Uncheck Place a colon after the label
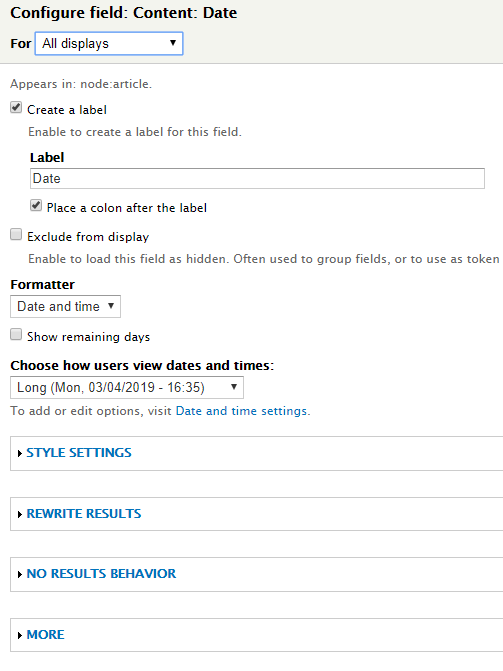 (x=36, y=206)
